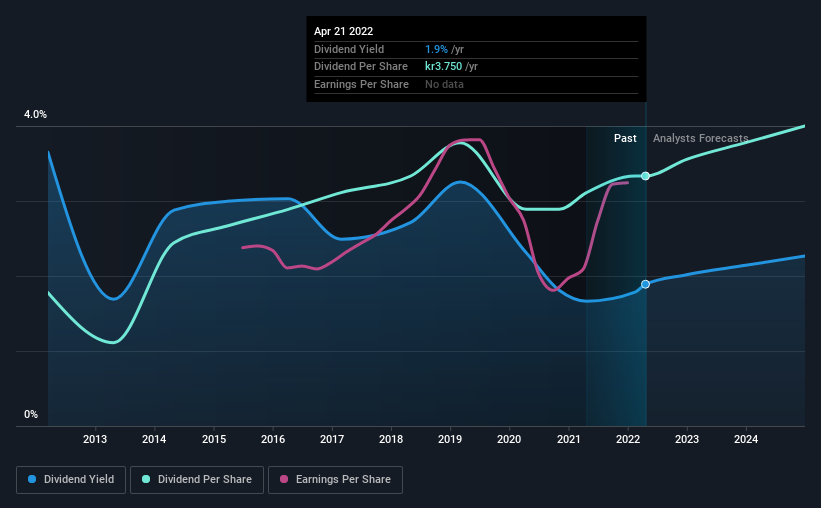Click the 4.0% y-axis label
This screenshot has width=821, height=508.
(35, 114)
